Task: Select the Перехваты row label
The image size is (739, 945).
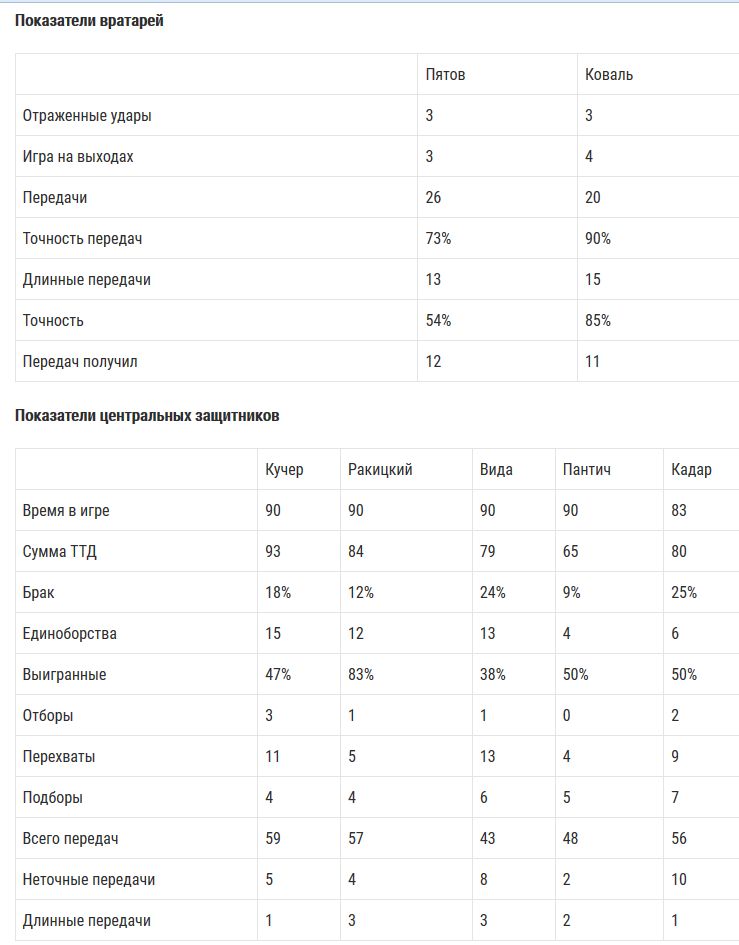Action: 59,757
